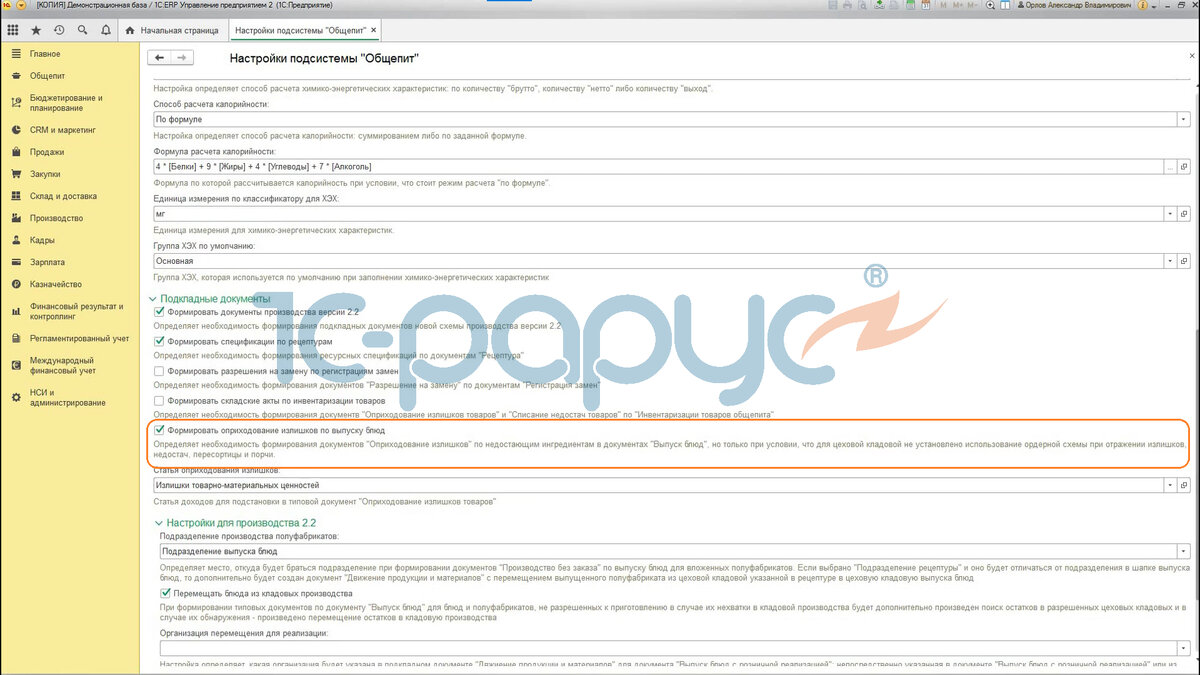Open the functions menu grid icon

point(12,30)
